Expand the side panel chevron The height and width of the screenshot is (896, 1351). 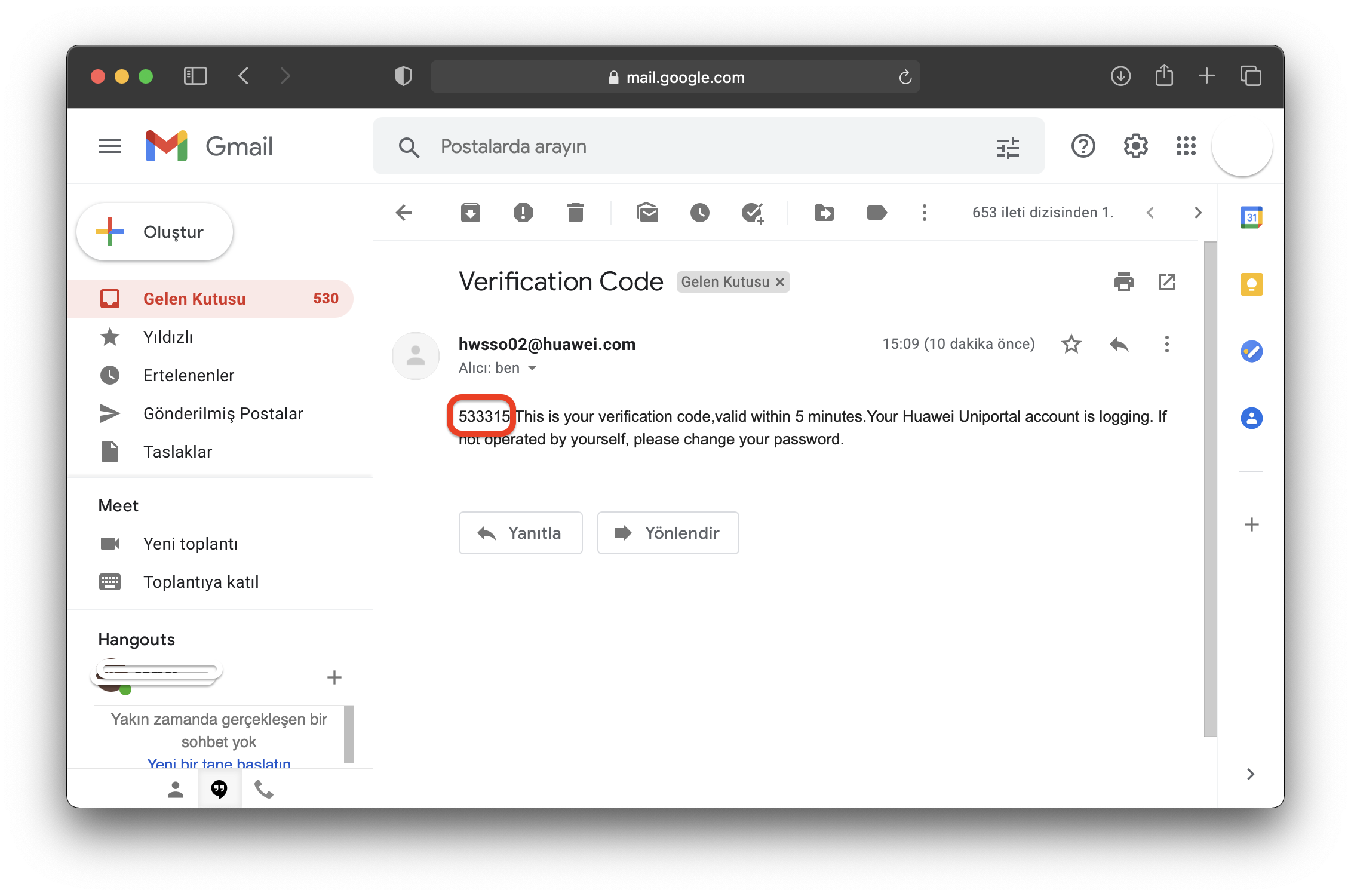pyautogui.click(x=1251, y=774)
